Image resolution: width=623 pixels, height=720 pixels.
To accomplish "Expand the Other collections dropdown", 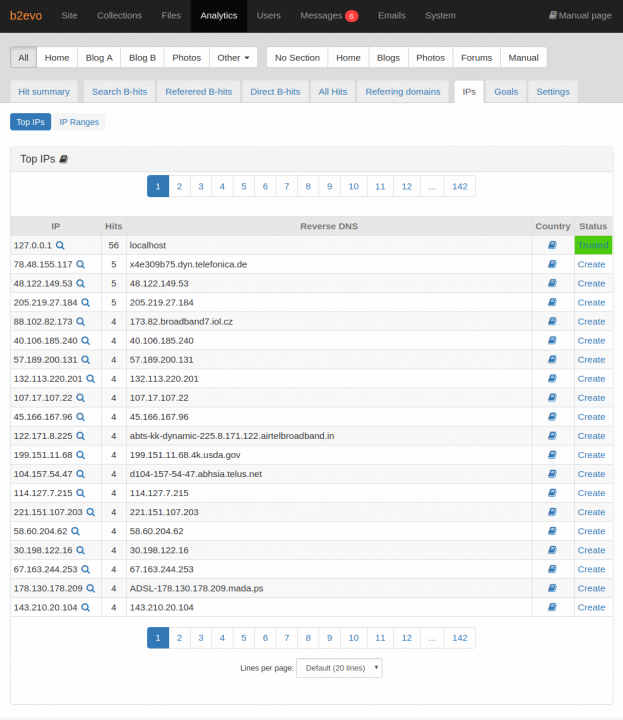I will [x=233, y=57].
